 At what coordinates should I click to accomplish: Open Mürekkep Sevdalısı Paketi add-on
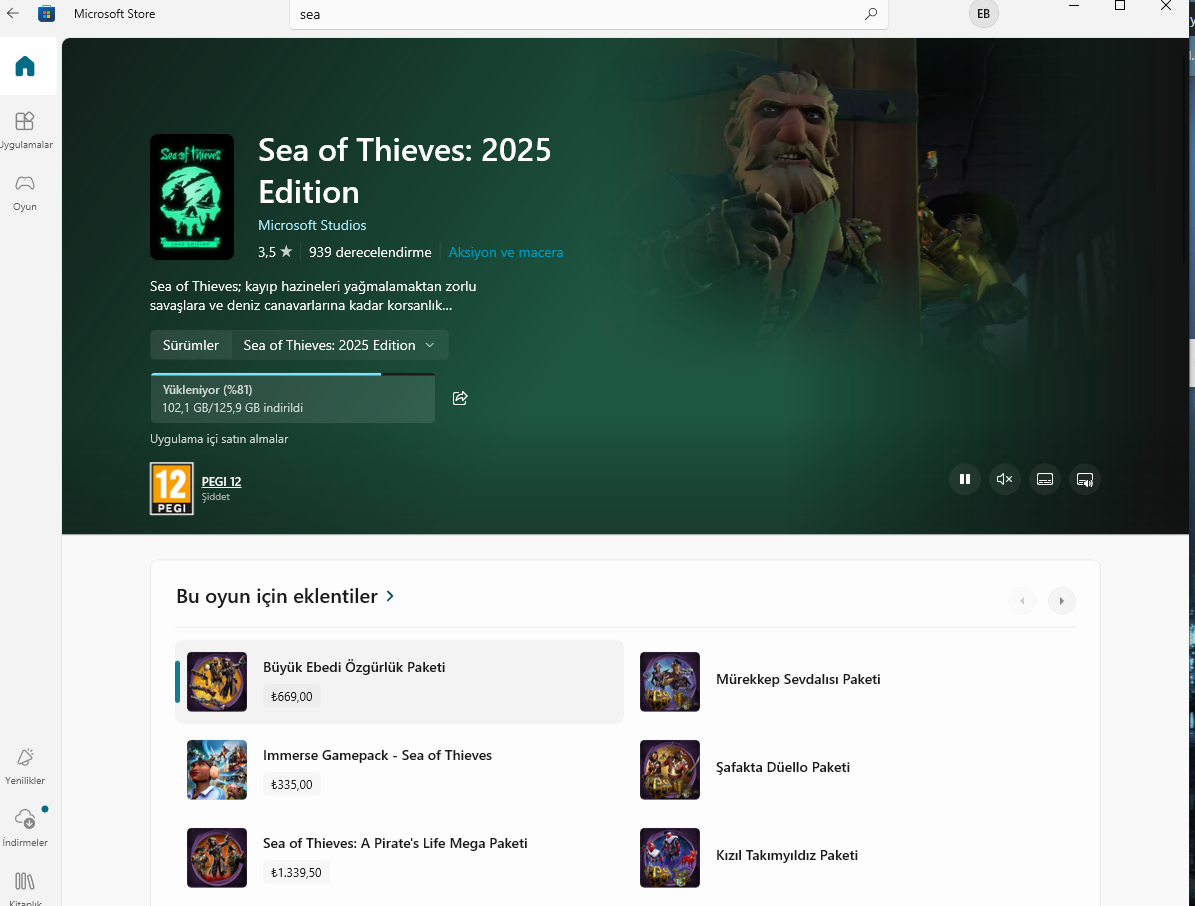click(x=852, y=681)
